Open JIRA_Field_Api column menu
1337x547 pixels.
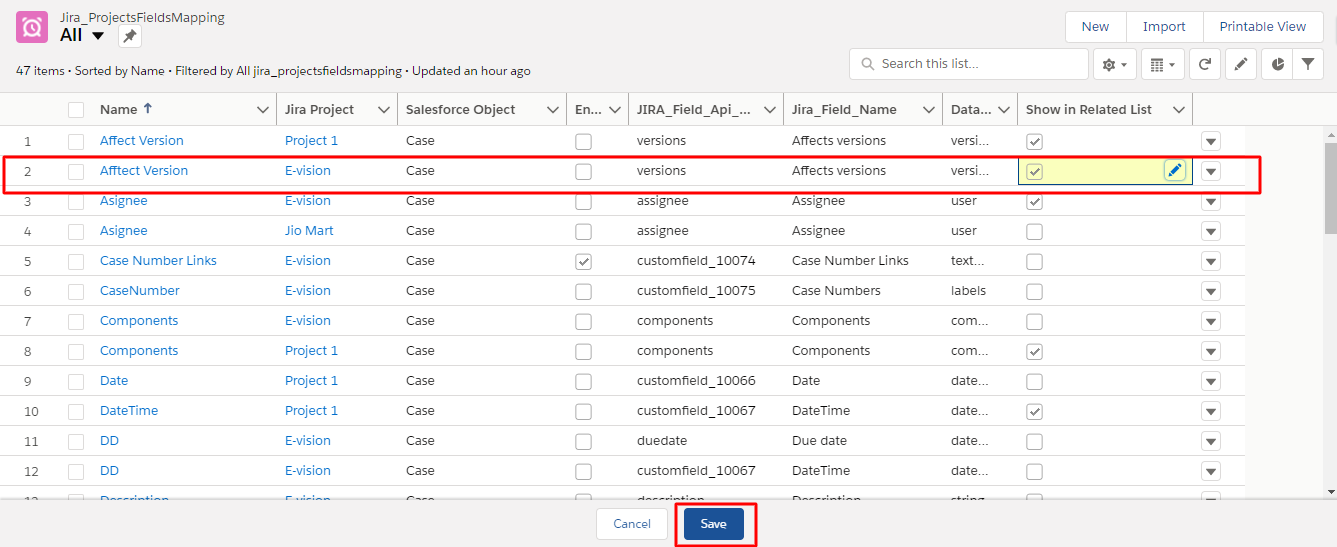click(771, 110)
